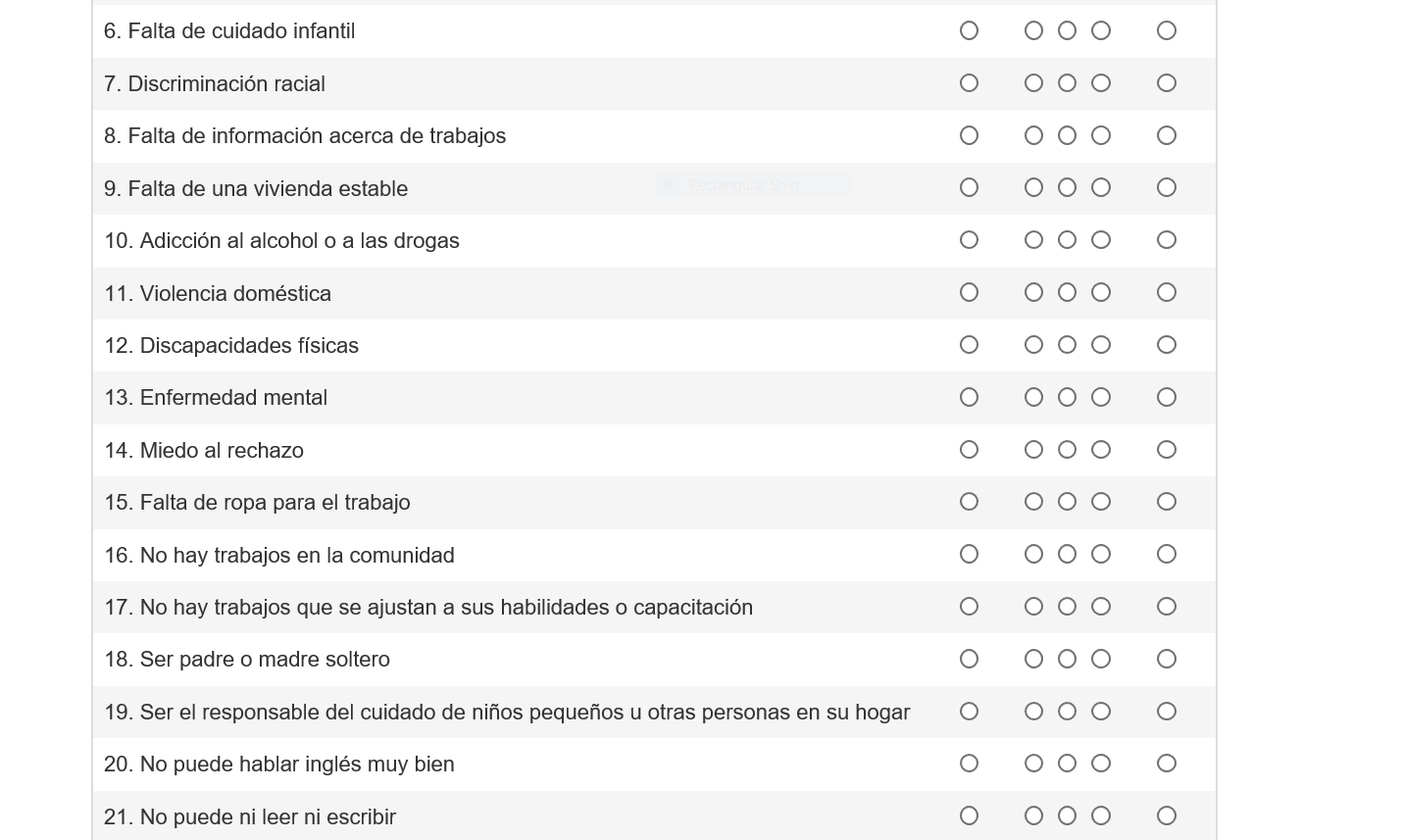Image resolution: width=1402 pixels, height=840 pixels.
Task: Select fourth radio for Discriminación racial
Action: point(1101,83)
